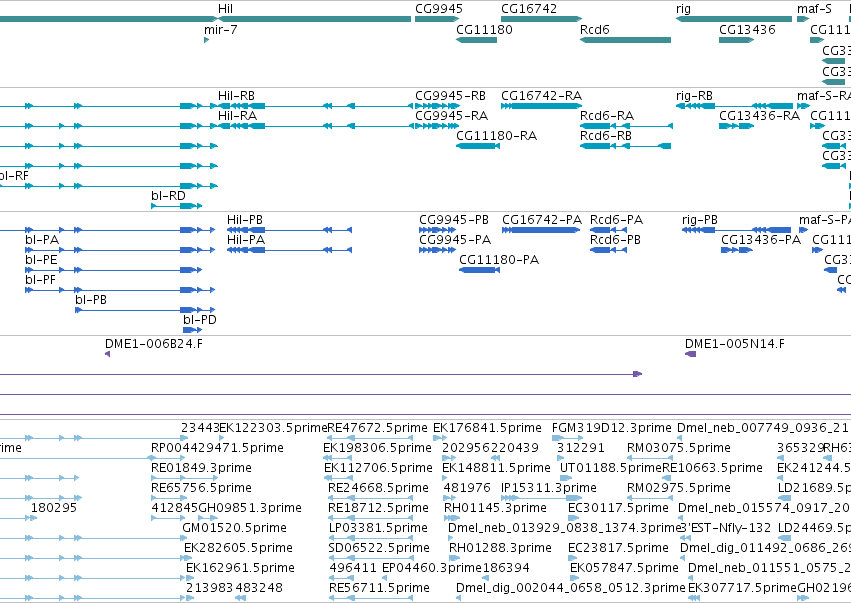This screenshot has width=851, height=603.
Task: Select the EK057847.5prime EST label
Action: coord(624,569)
